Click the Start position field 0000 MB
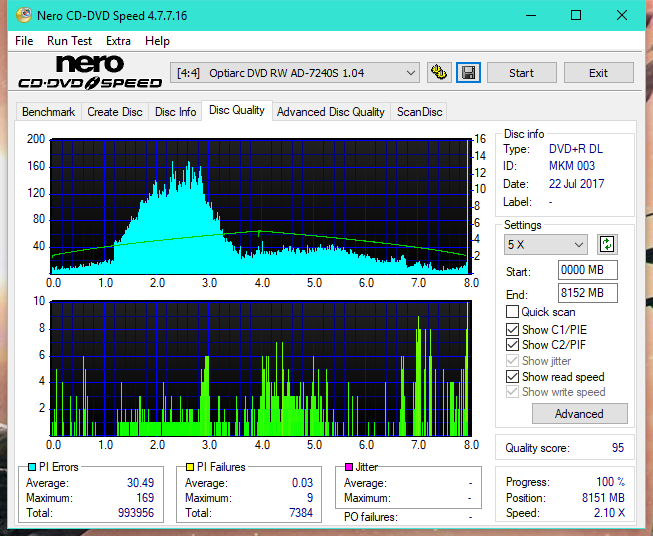 [x=587, y=270]
